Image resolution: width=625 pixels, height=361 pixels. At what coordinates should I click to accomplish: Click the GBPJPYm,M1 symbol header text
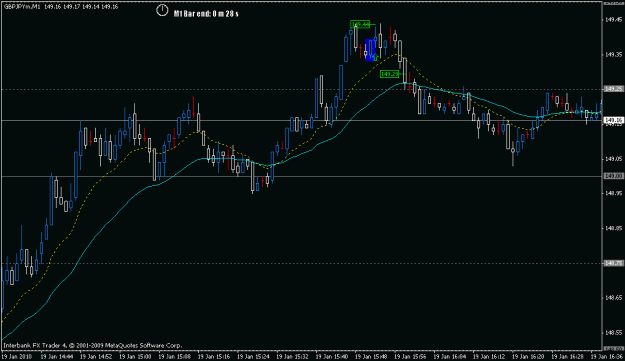[22, 7]
